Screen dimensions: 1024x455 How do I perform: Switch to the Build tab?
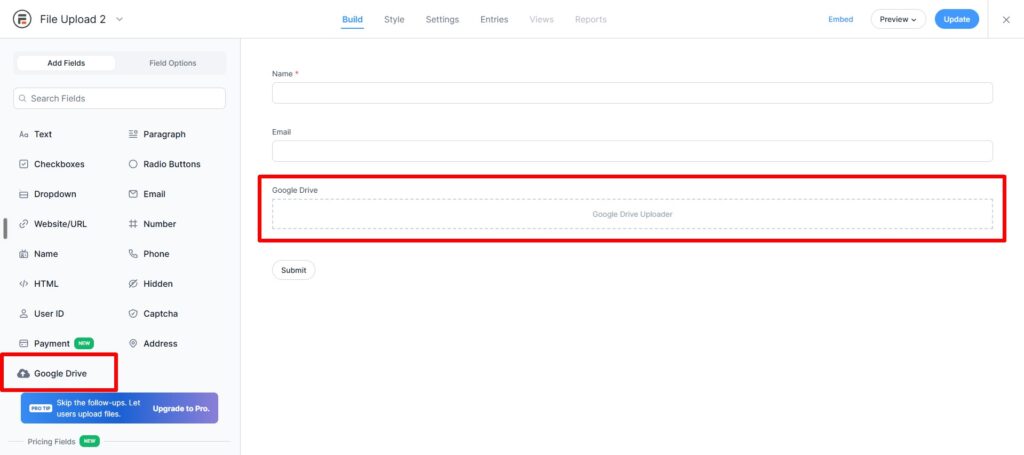(353, 20)
